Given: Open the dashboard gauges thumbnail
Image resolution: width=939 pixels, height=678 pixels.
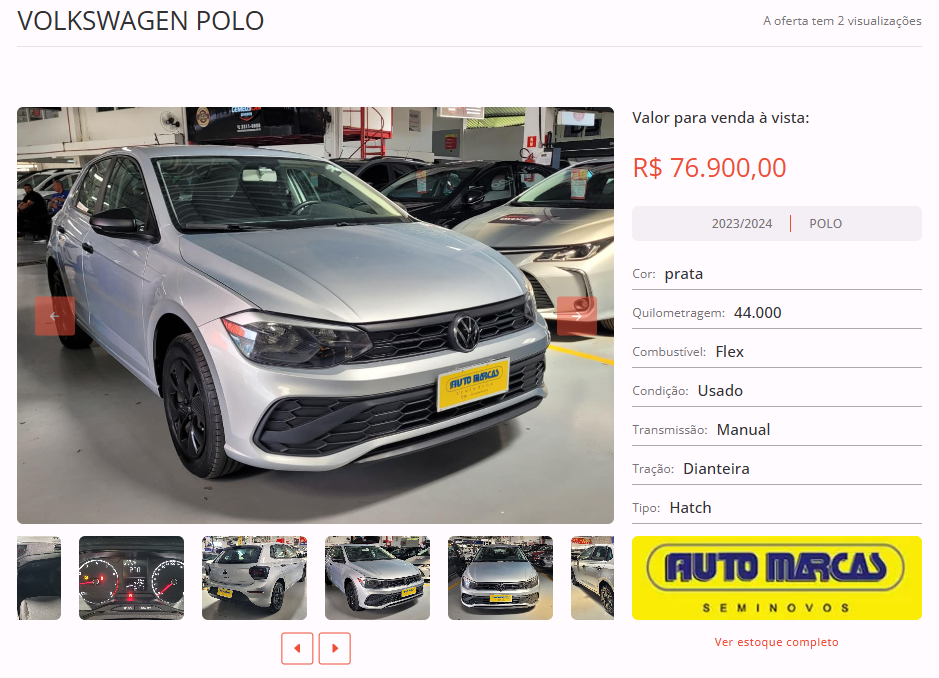Looking at the screenshot, I should (132, 577).
